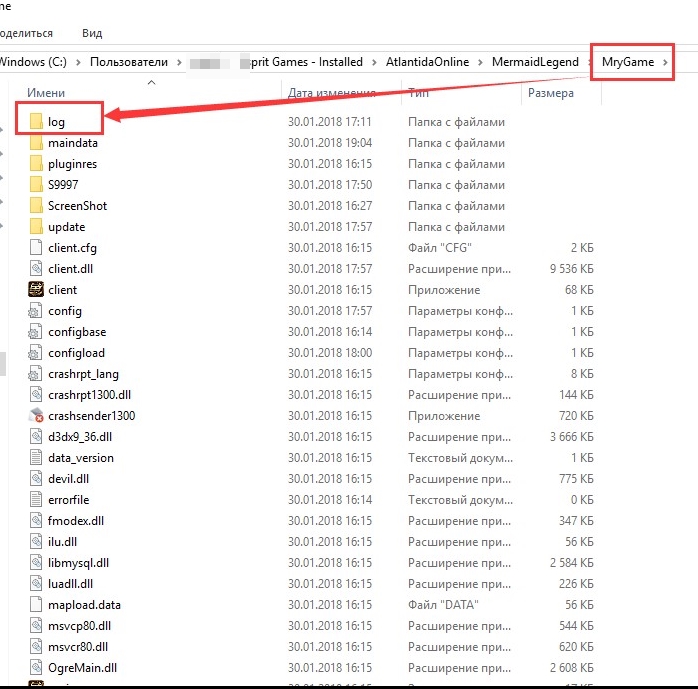Go to Пользователи in address bar
This screenshot has height=689, width=698.
coord(130,62)
